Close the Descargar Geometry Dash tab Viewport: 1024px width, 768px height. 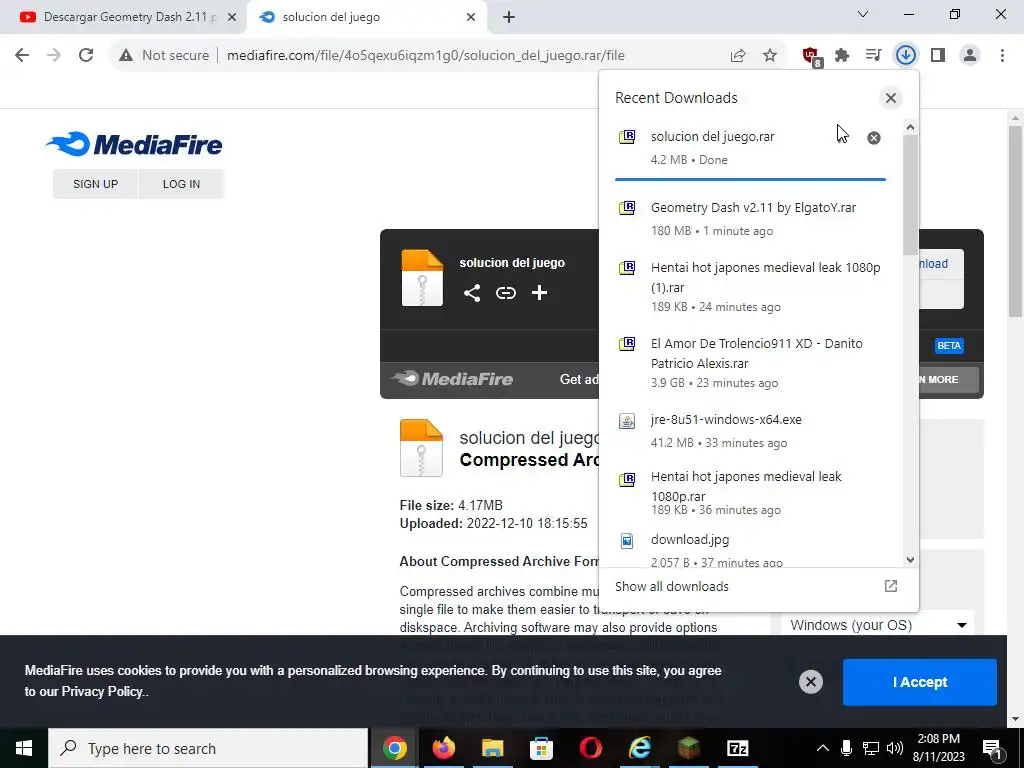pos(231,18)
